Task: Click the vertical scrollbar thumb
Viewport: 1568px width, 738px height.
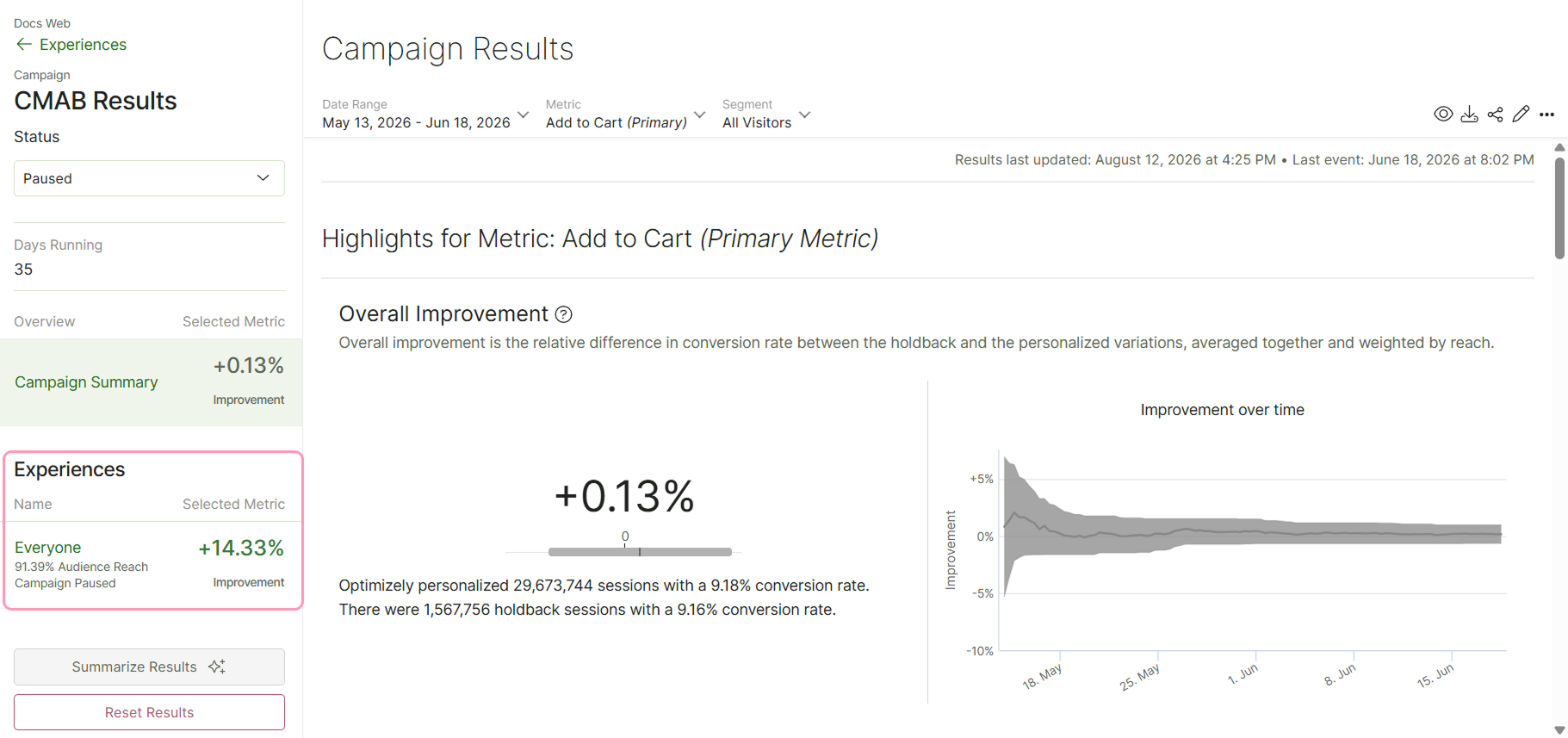Action: click(1559, 208)
